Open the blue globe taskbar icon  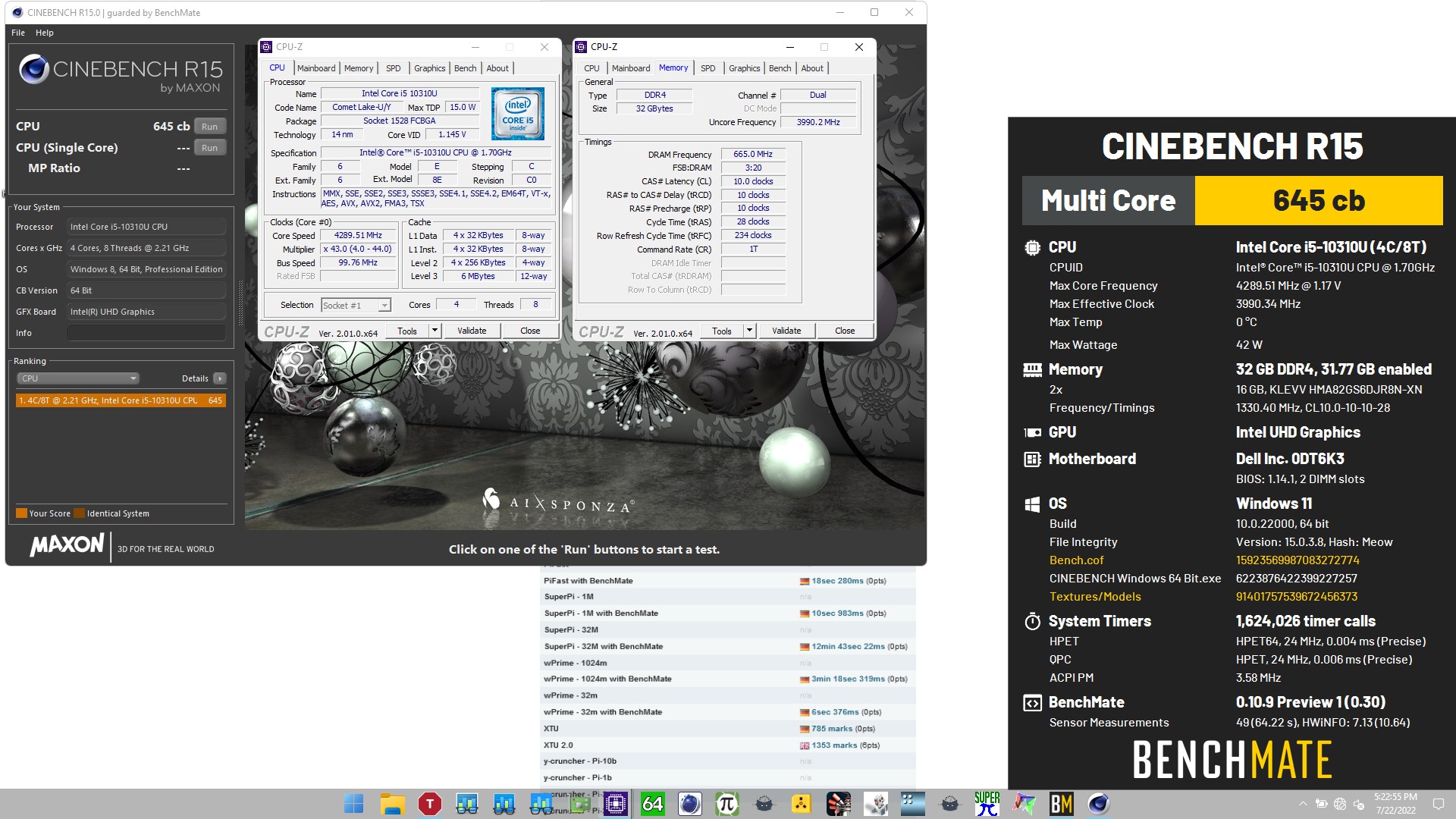pyautogui.click(x=689, y=804)
